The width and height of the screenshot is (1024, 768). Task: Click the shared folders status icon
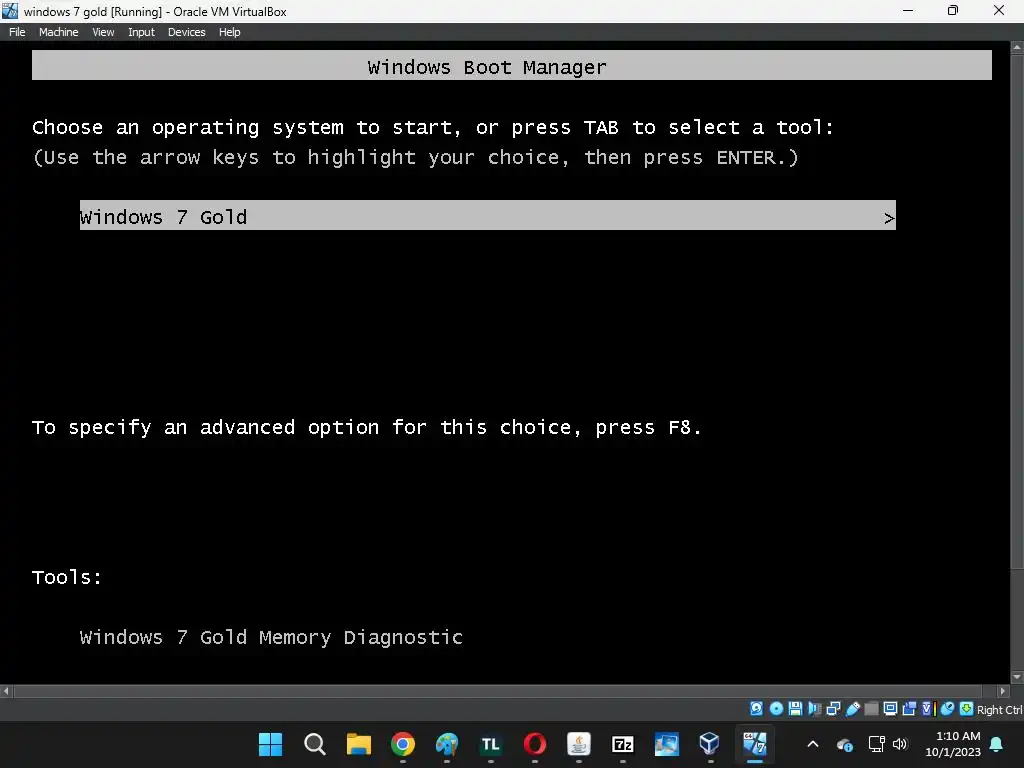pyautogui.click(x=871, y=709)
